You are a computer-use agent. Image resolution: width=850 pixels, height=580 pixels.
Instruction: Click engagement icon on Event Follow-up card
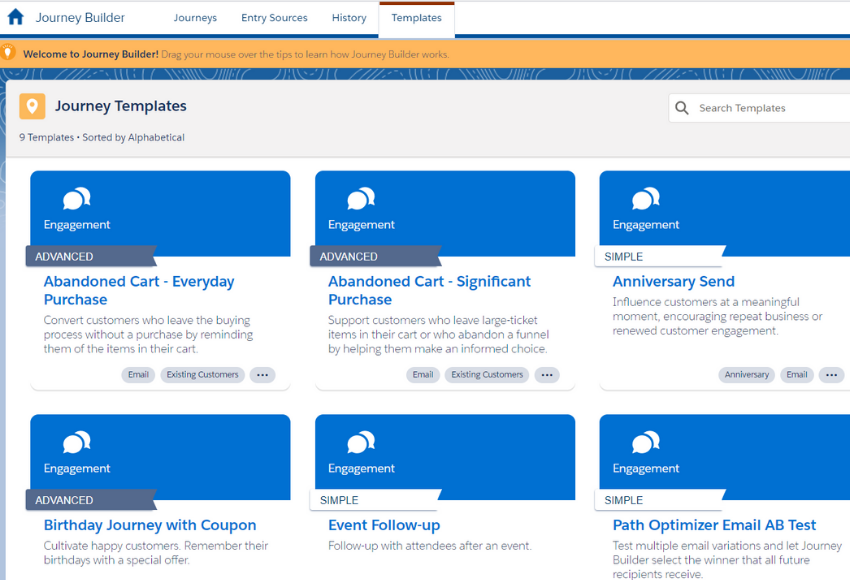pyautogui.click(x=361, y=442)
